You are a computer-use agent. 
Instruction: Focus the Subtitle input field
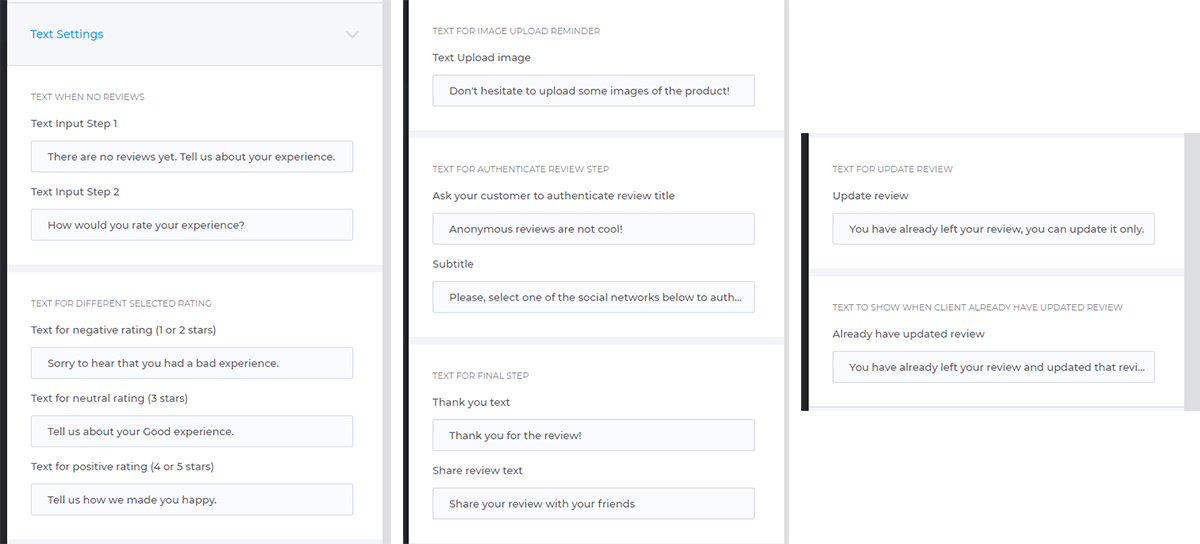click(x=594, y=297)
